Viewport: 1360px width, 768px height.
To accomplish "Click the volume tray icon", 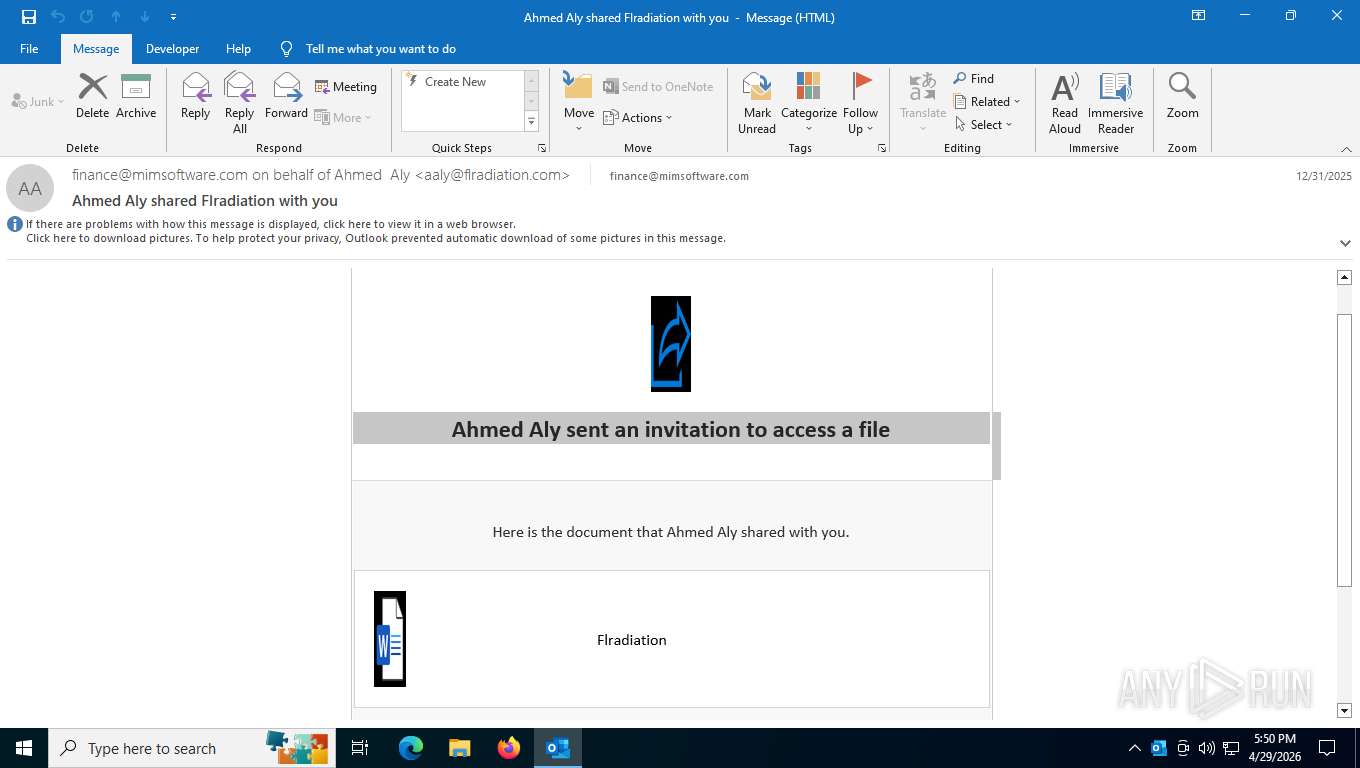I will point(1207,748).
